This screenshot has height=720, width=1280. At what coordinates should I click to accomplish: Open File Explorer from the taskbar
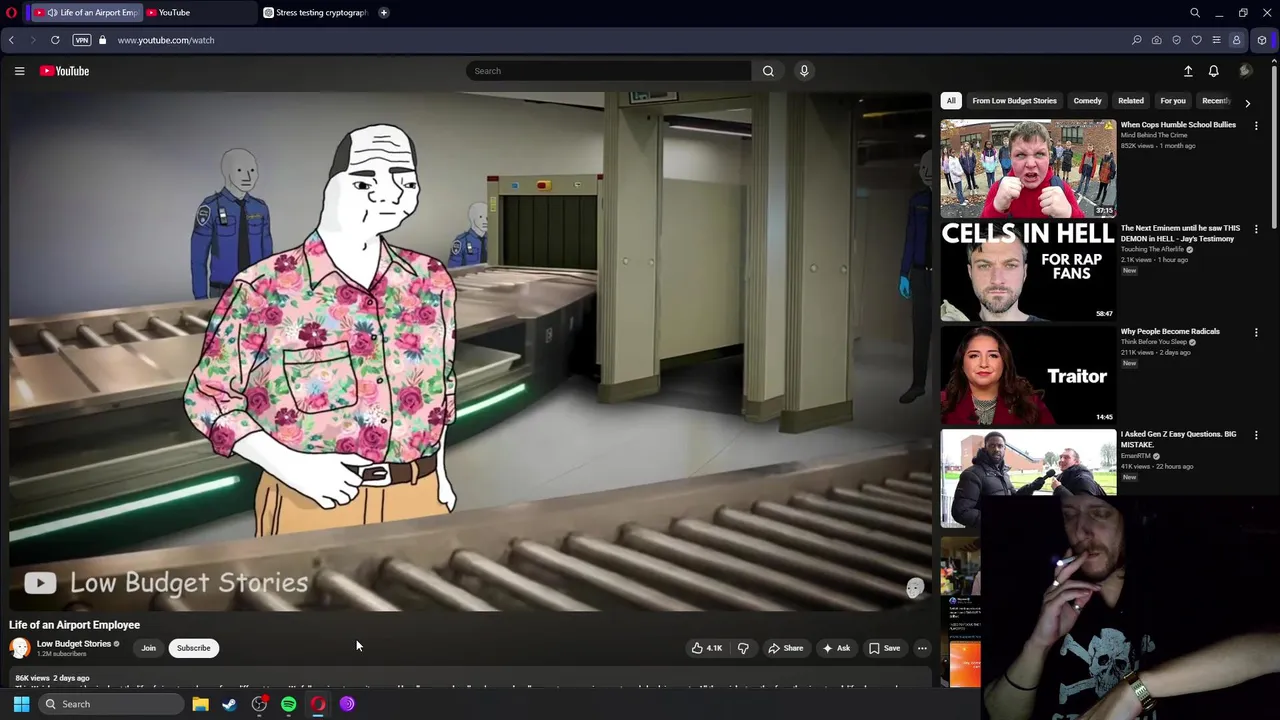pos(200,704)
